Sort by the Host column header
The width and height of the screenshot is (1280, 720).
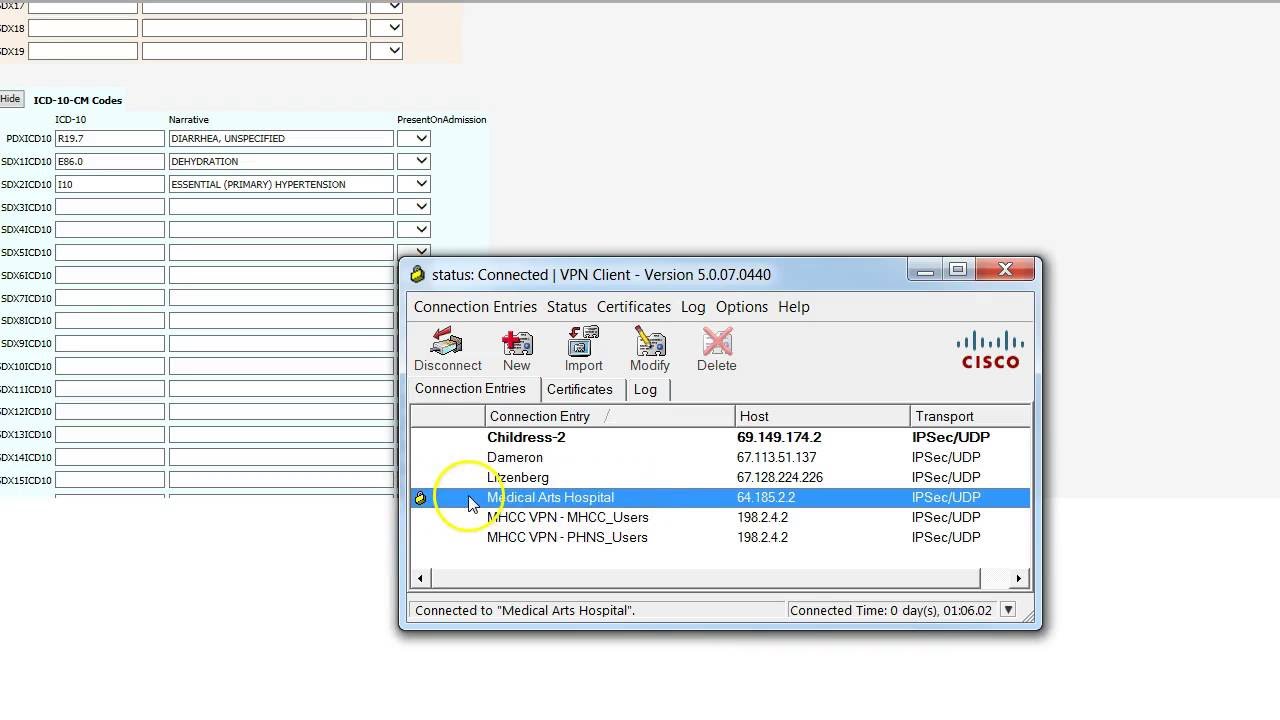[822, 416]
